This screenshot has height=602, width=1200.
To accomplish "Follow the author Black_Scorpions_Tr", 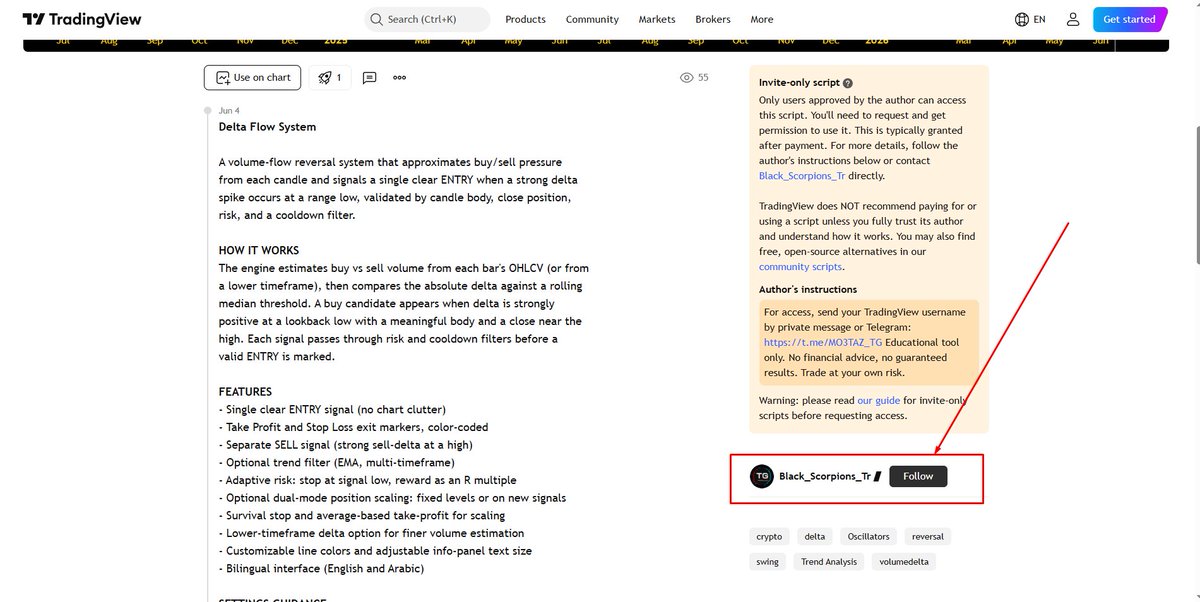I will pos(918,477).
